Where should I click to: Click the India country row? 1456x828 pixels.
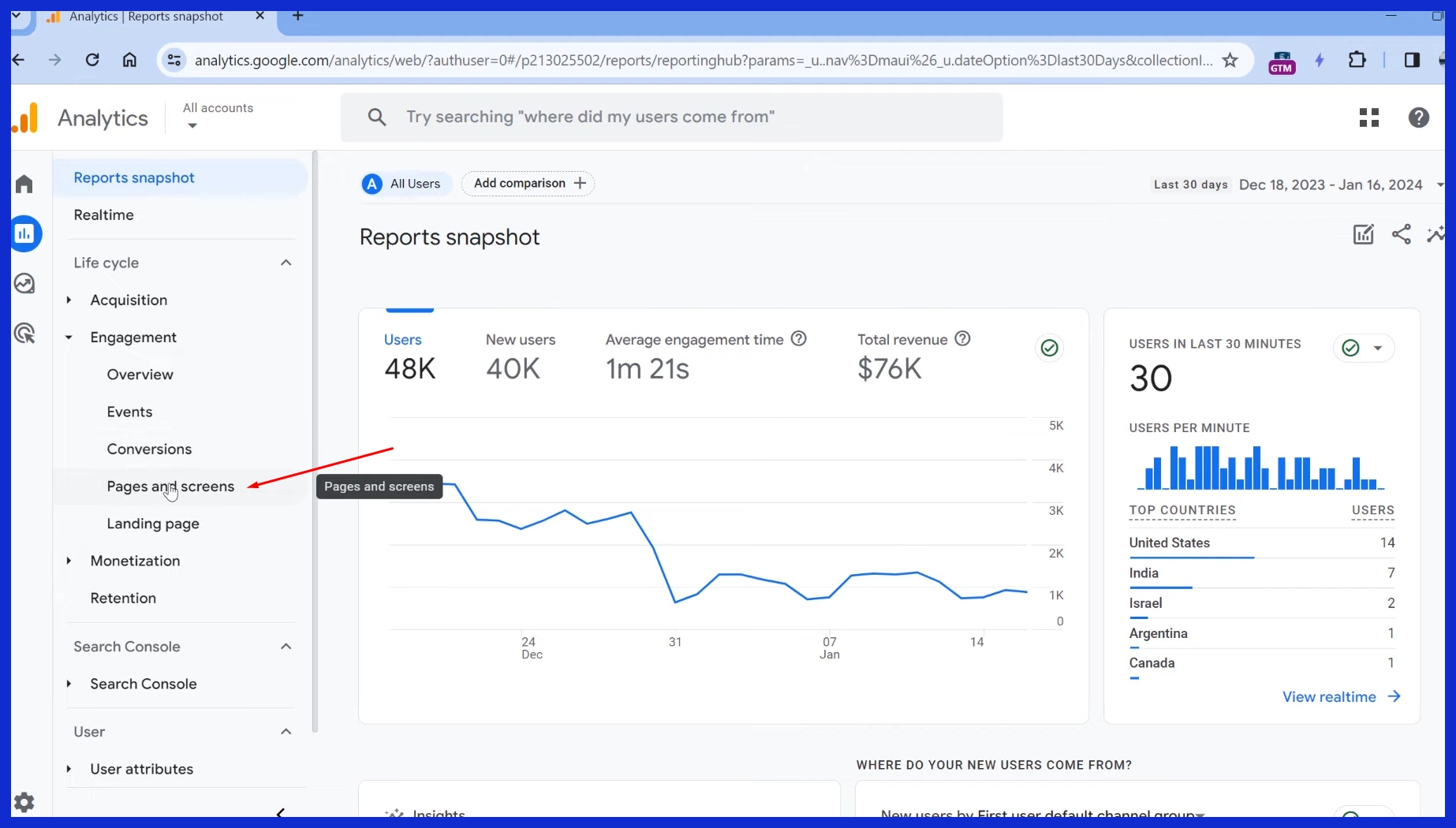(x=1261, y=573)
